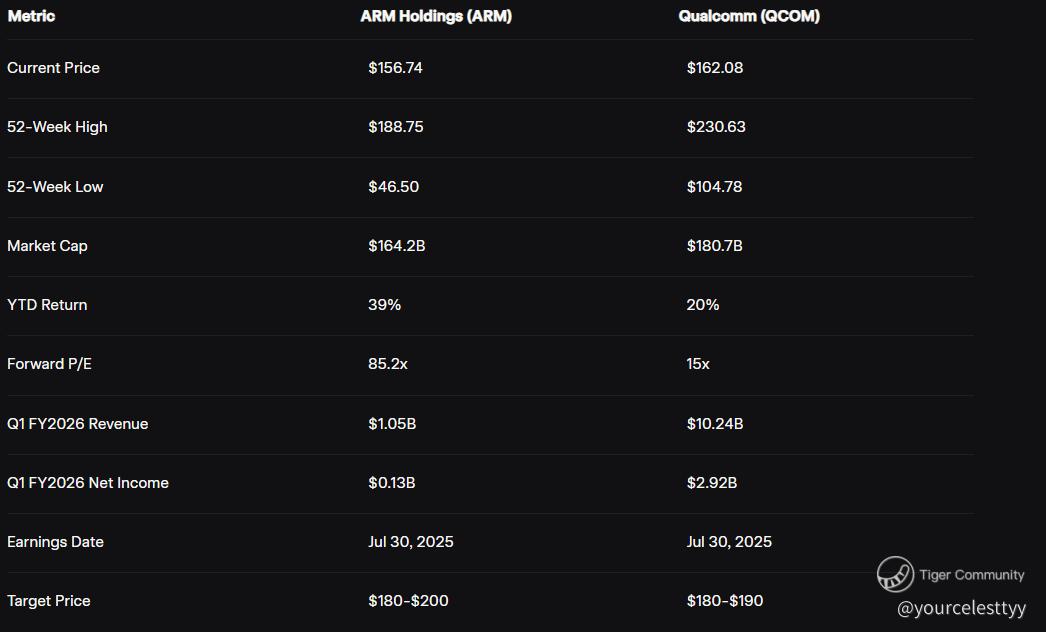Click Qualcomm's target price $180-$190
Image resolution: width=1046 pixels, height=632 pixels.
(725, 601)
